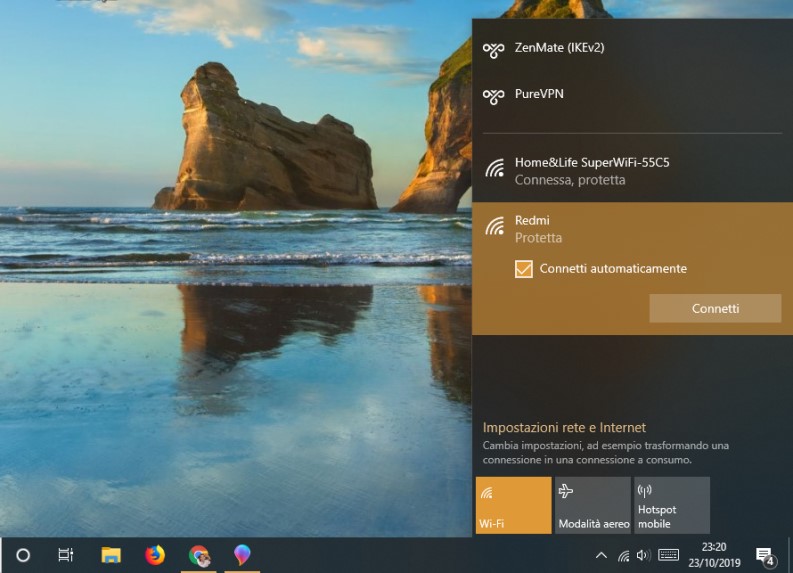Open Task View from taskbar
Viewport: 793px width, 573px height.
pos(66,555)
